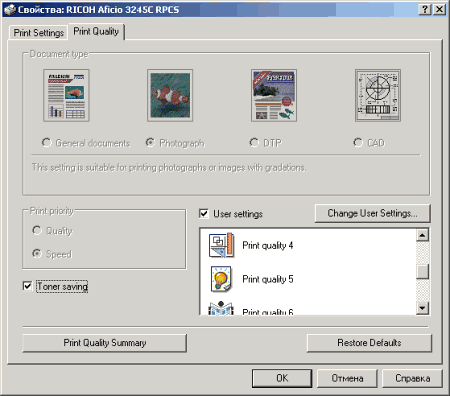Click the General documents preview thumbnail
Screen dimensions: 450x396
[x=66, y=95]
